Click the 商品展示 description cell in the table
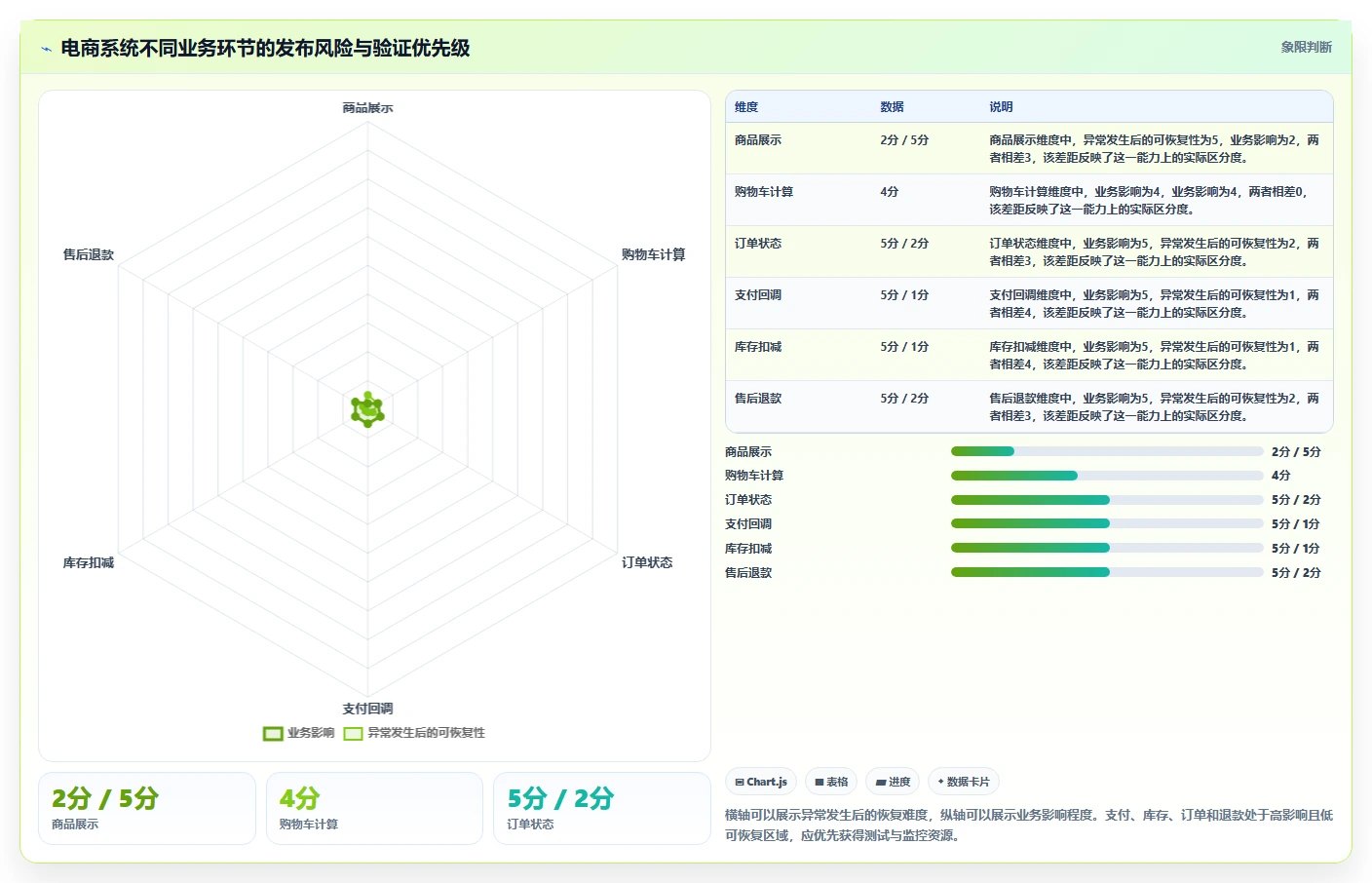 click(x=1155, y=148)
